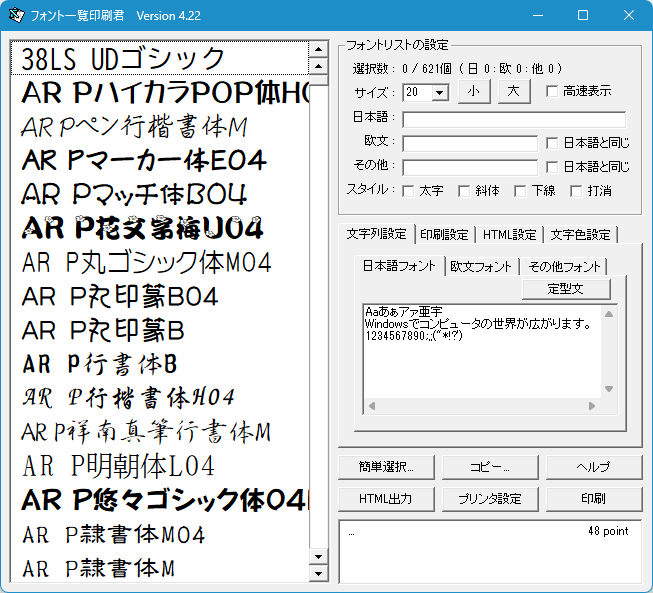The width and height of the screenshot is (653, 593).
Task: Select font AR P行楷書体H04
Action: click(160, 398)
